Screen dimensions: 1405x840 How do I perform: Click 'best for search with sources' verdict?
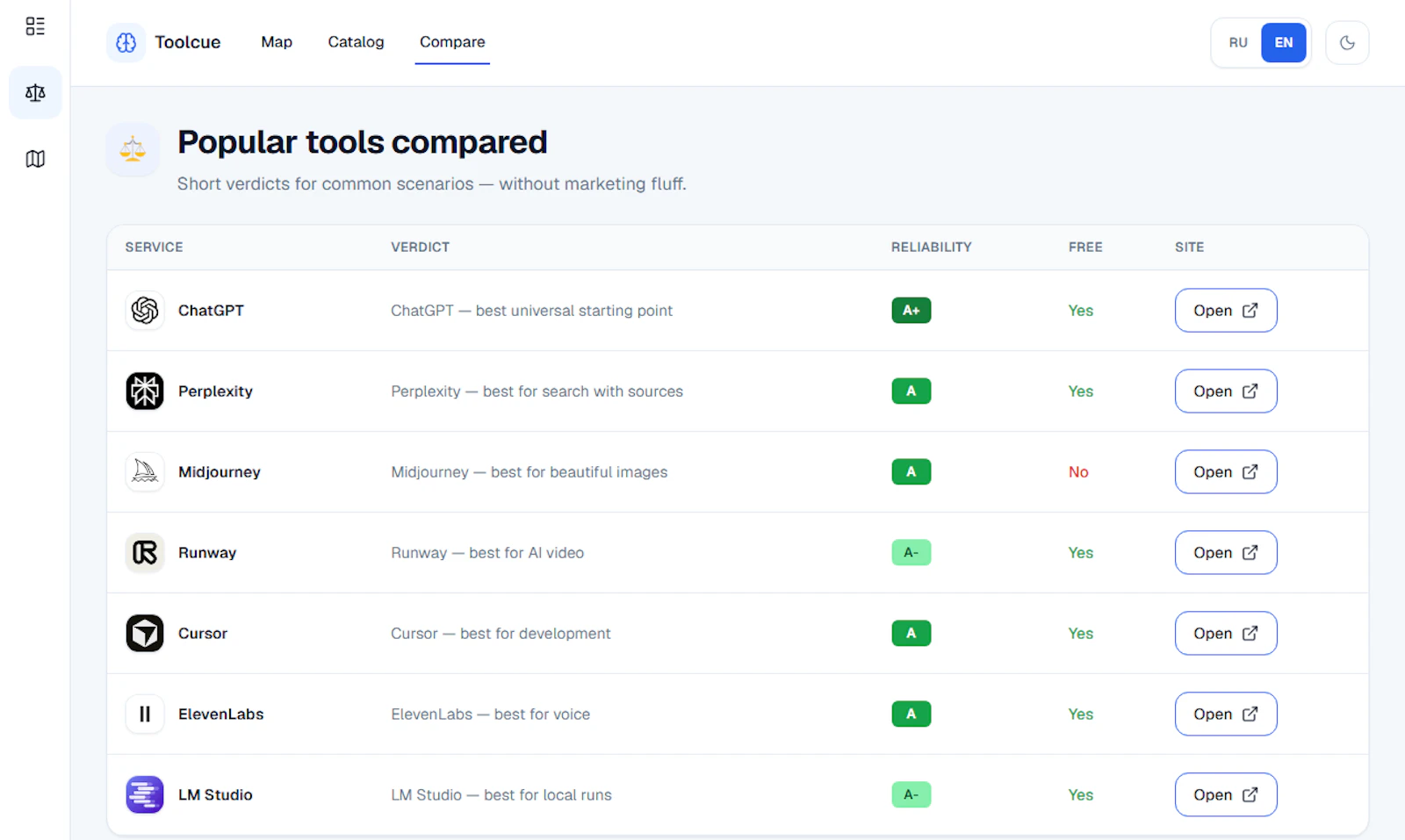(583, 391)
